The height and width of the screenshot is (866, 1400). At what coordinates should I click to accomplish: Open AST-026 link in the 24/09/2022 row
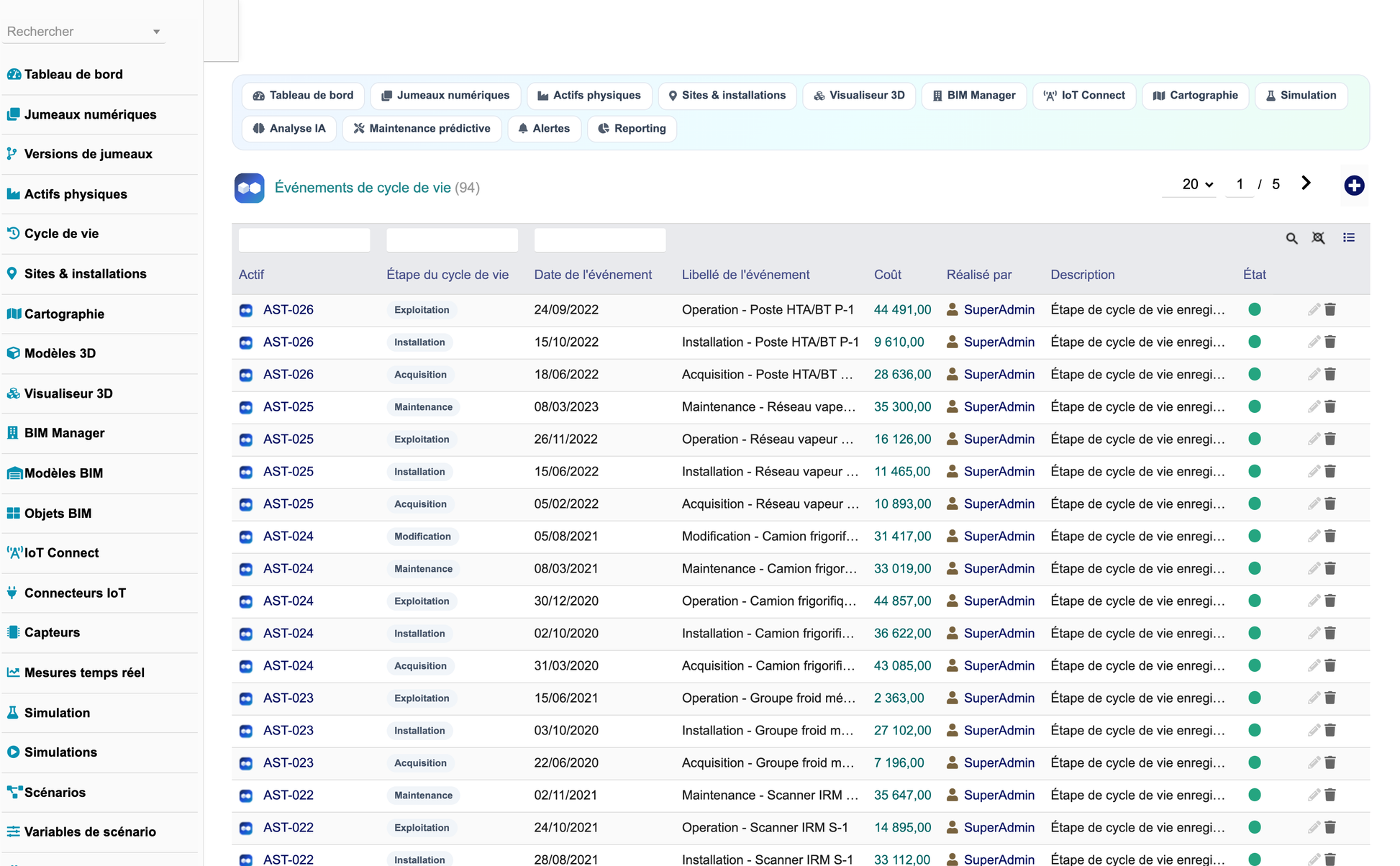288,310
